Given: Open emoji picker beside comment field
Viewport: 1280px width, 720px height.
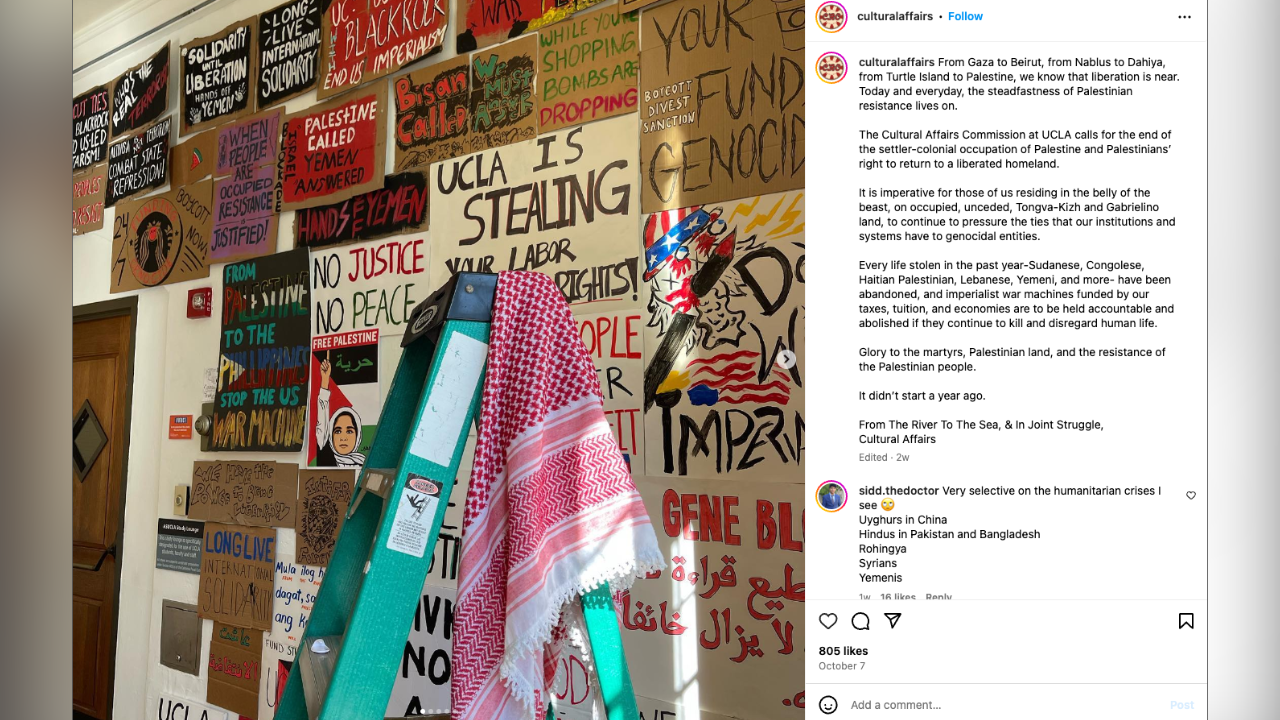Looking at the screenshot, I should tap(828, 705).
